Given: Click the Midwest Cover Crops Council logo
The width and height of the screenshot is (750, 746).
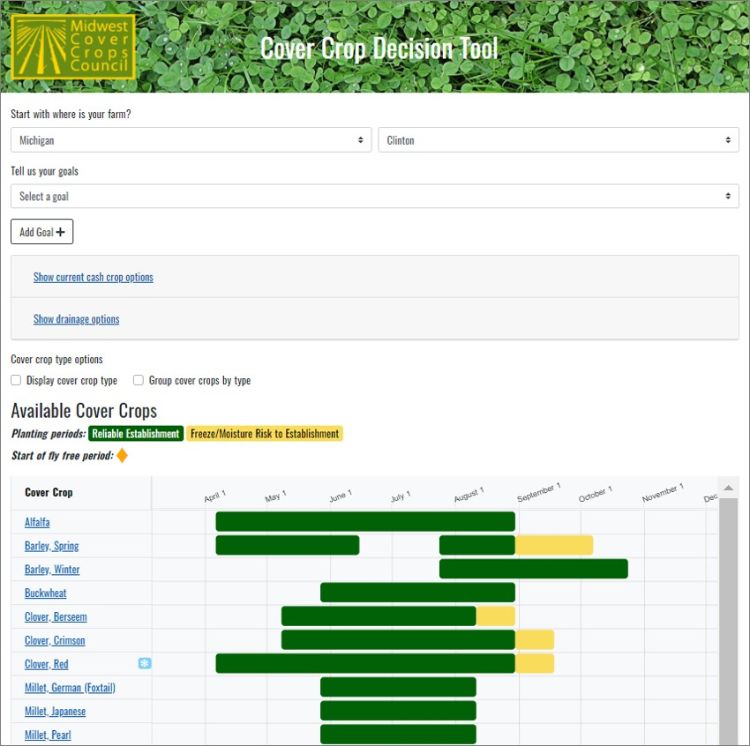Looking at the screenshot, I should (72, 46).
